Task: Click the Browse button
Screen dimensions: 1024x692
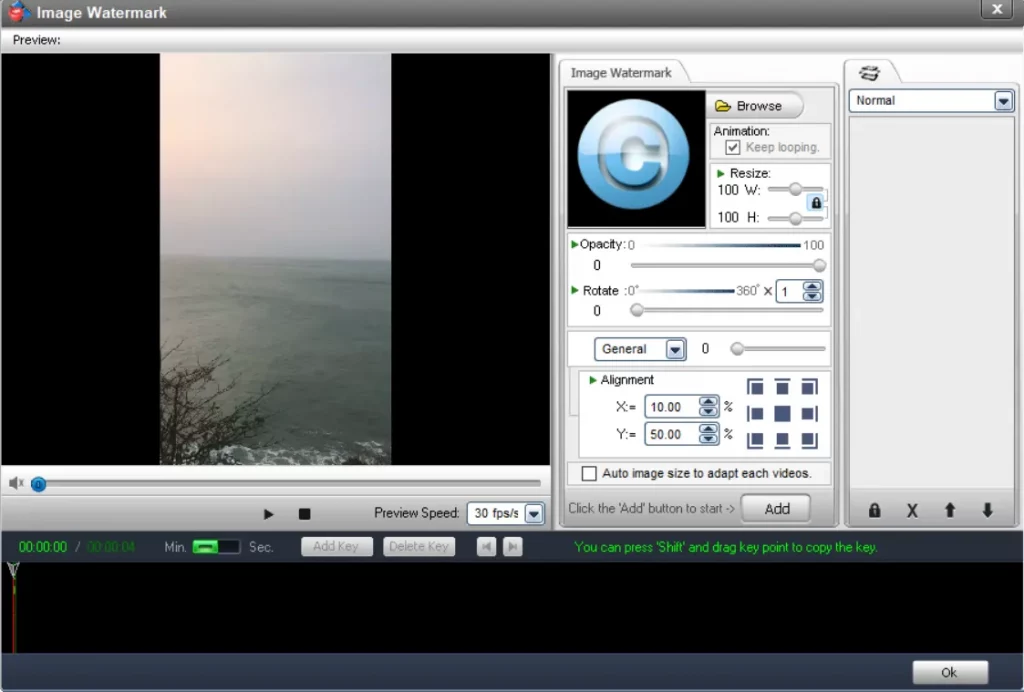Action: [757, 106]
